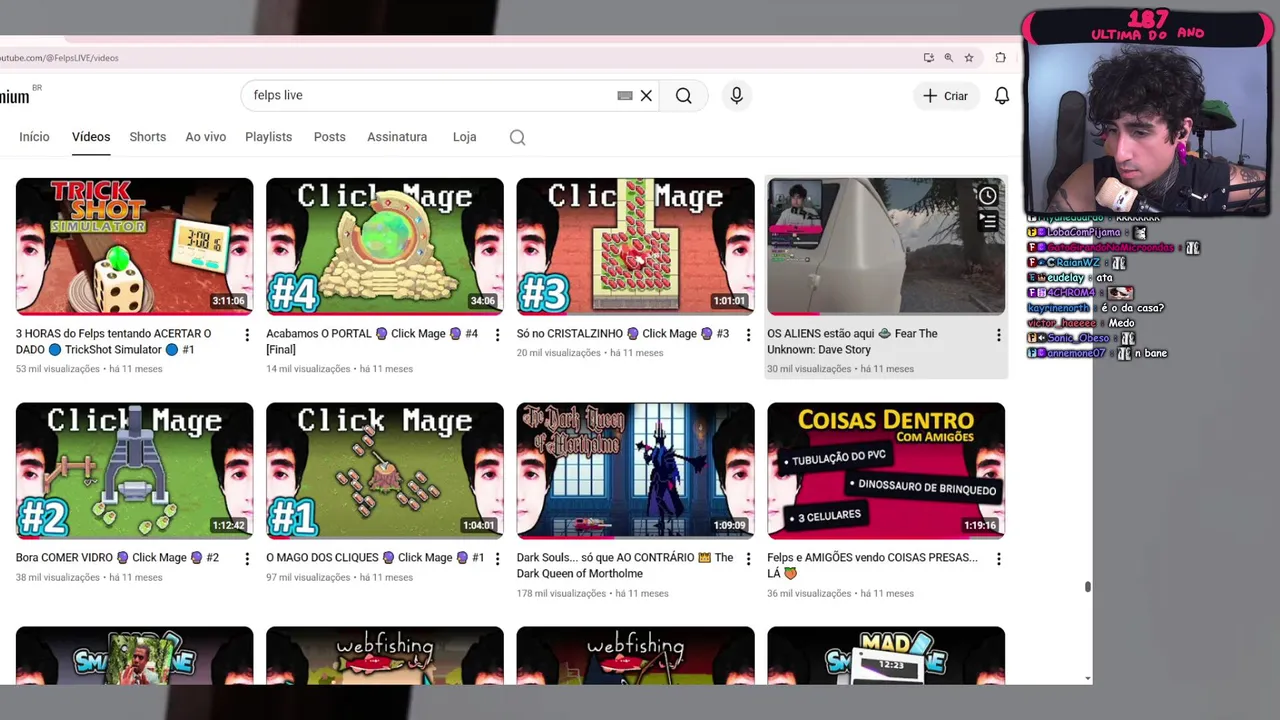The image size is (1280, 720).
Task: Add Fear The Unknown video to Watch Later
Action: click(987, 196)
